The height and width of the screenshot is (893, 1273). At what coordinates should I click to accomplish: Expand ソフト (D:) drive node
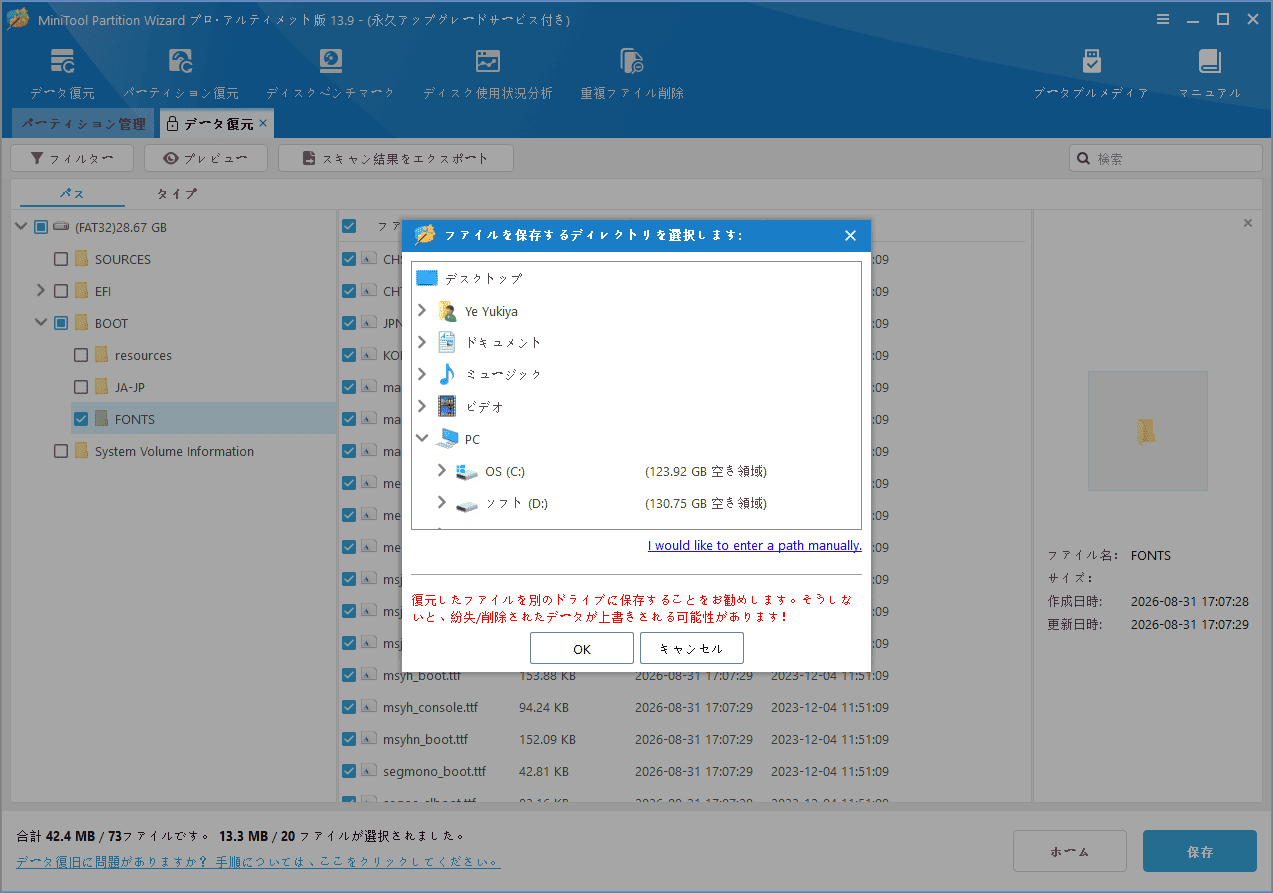(x=442, y=503)
